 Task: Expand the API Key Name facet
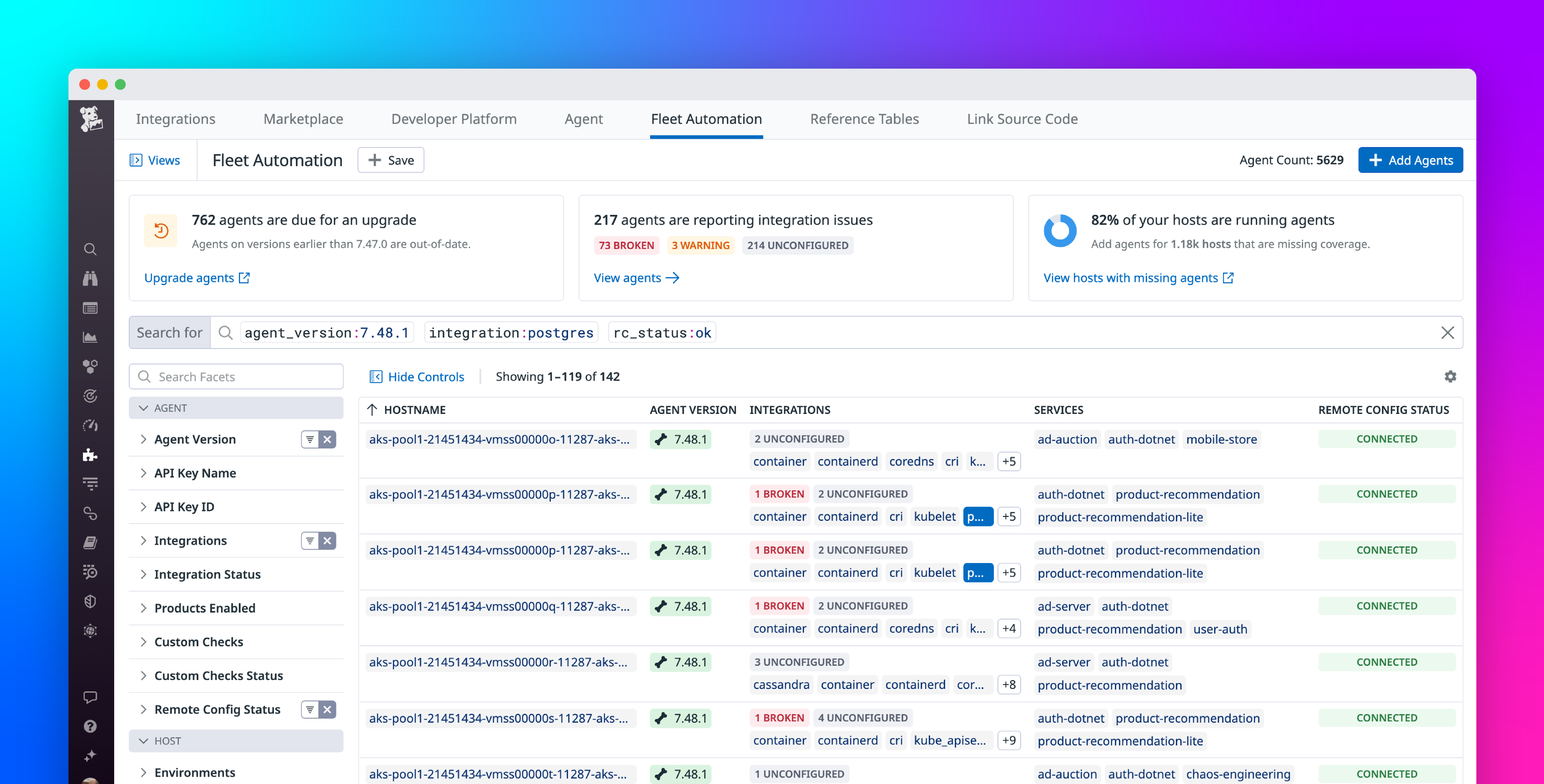pos(144,473)
